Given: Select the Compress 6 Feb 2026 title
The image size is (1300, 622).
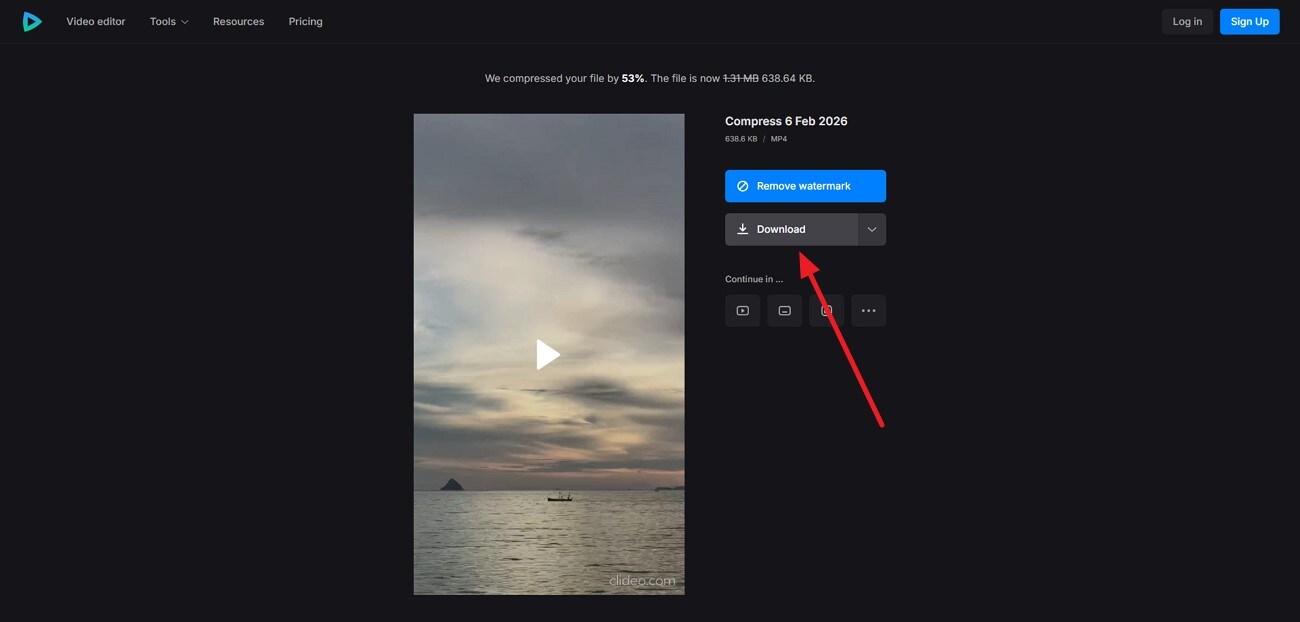Looking at the screenshot, I should tap(786, 120).
